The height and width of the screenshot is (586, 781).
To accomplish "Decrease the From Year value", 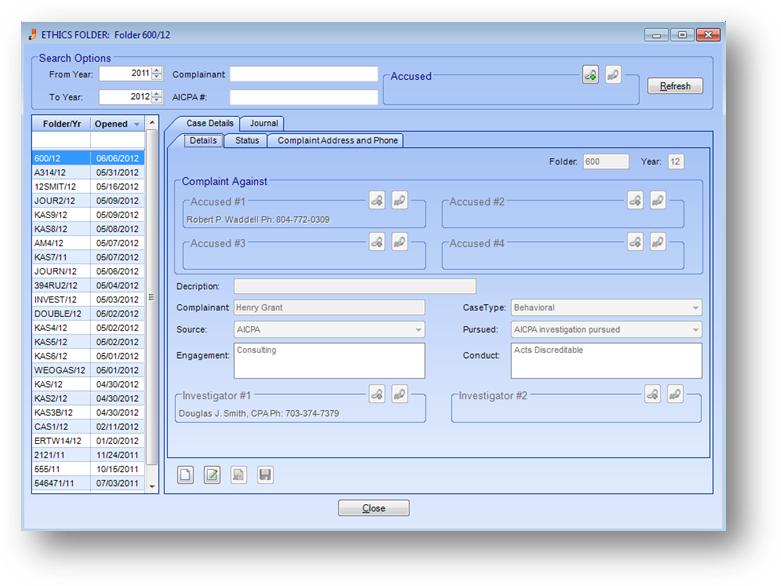I will tap(157, 77).
